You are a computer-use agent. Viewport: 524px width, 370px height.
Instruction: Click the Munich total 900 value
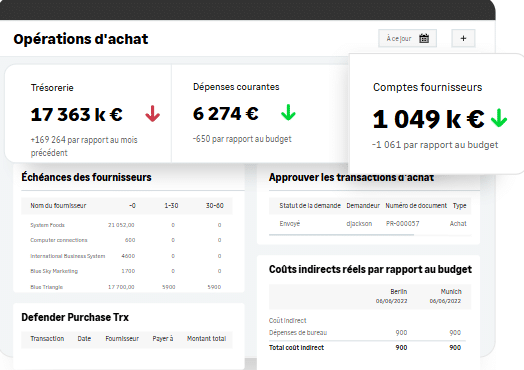coord(455,348)
